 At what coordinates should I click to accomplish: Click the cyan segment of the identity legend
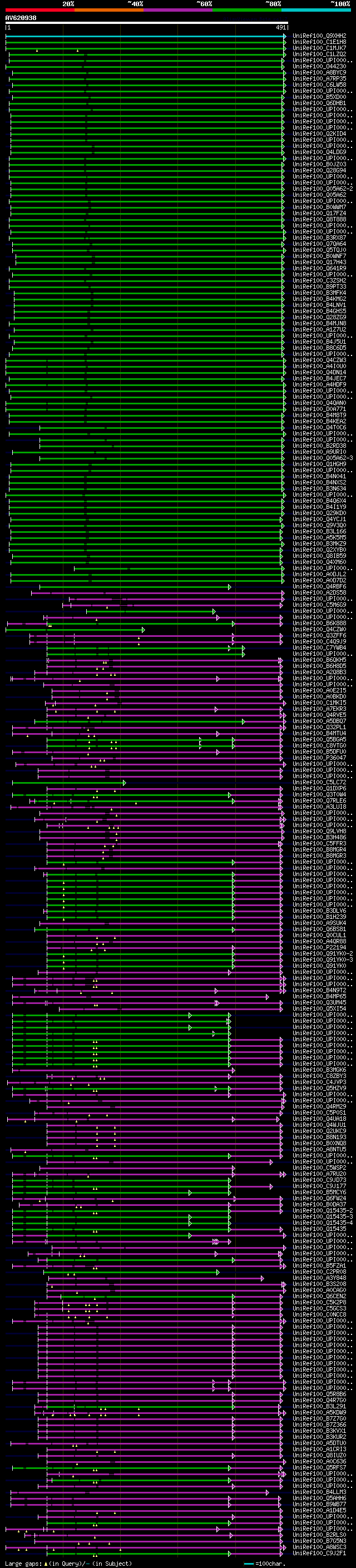pyautogui.click(x=316, y=10)
